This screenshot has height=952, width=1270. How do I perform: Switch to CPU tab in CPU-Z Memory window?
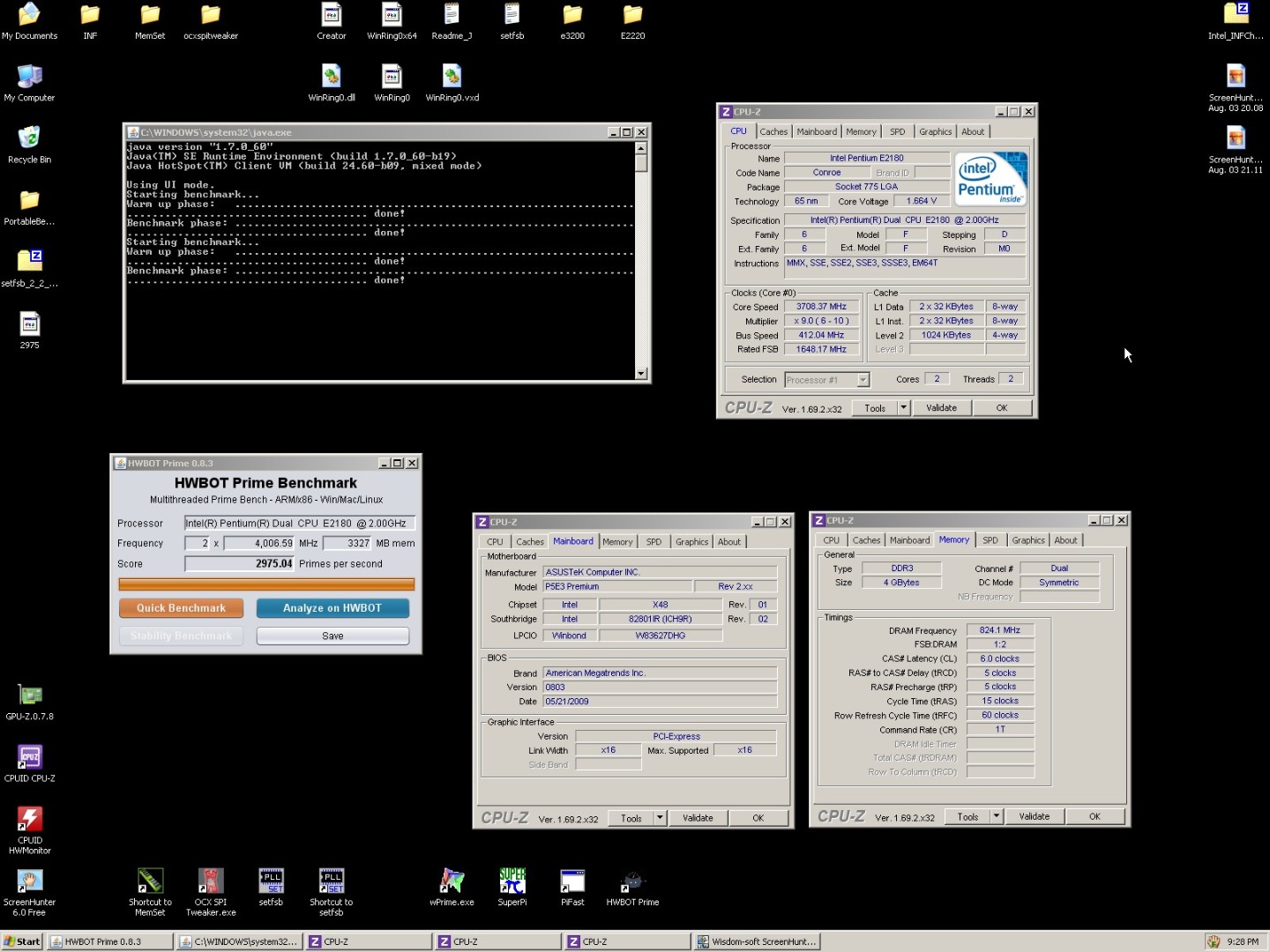point(832,540)
